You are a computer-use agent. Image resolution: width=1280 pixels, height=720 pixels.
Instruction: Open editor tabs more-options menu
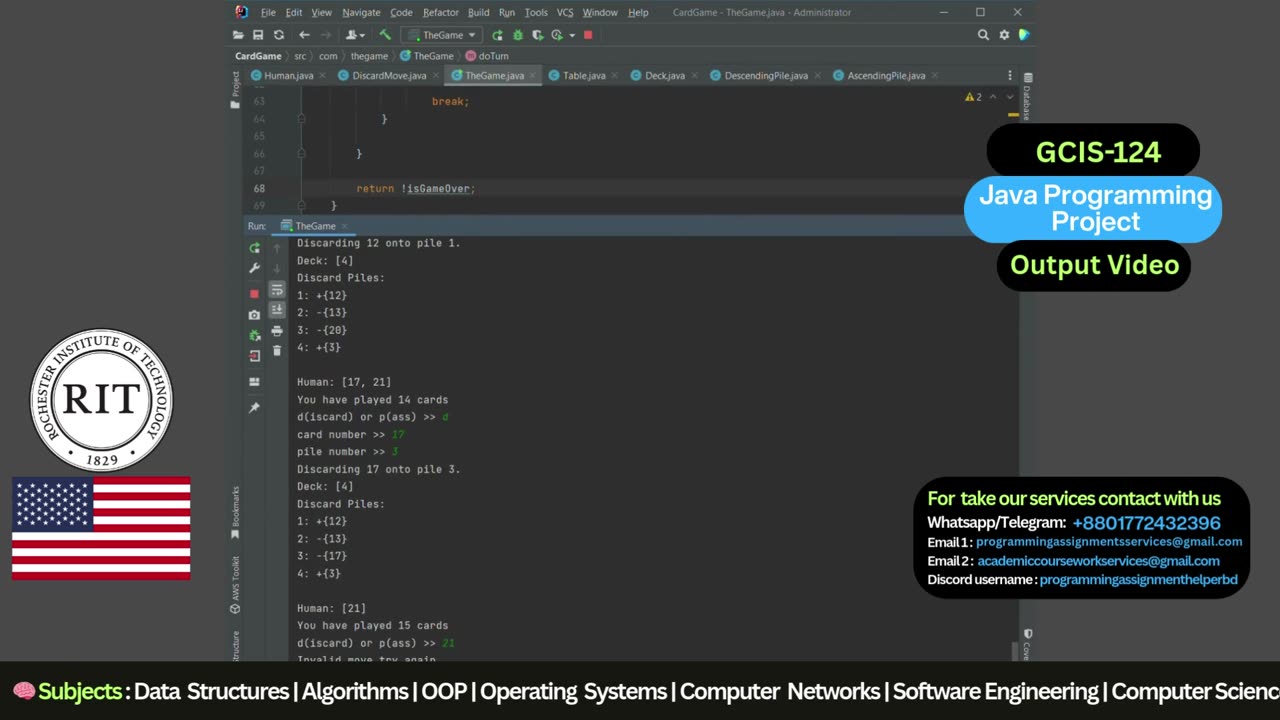click(1009, 76)
